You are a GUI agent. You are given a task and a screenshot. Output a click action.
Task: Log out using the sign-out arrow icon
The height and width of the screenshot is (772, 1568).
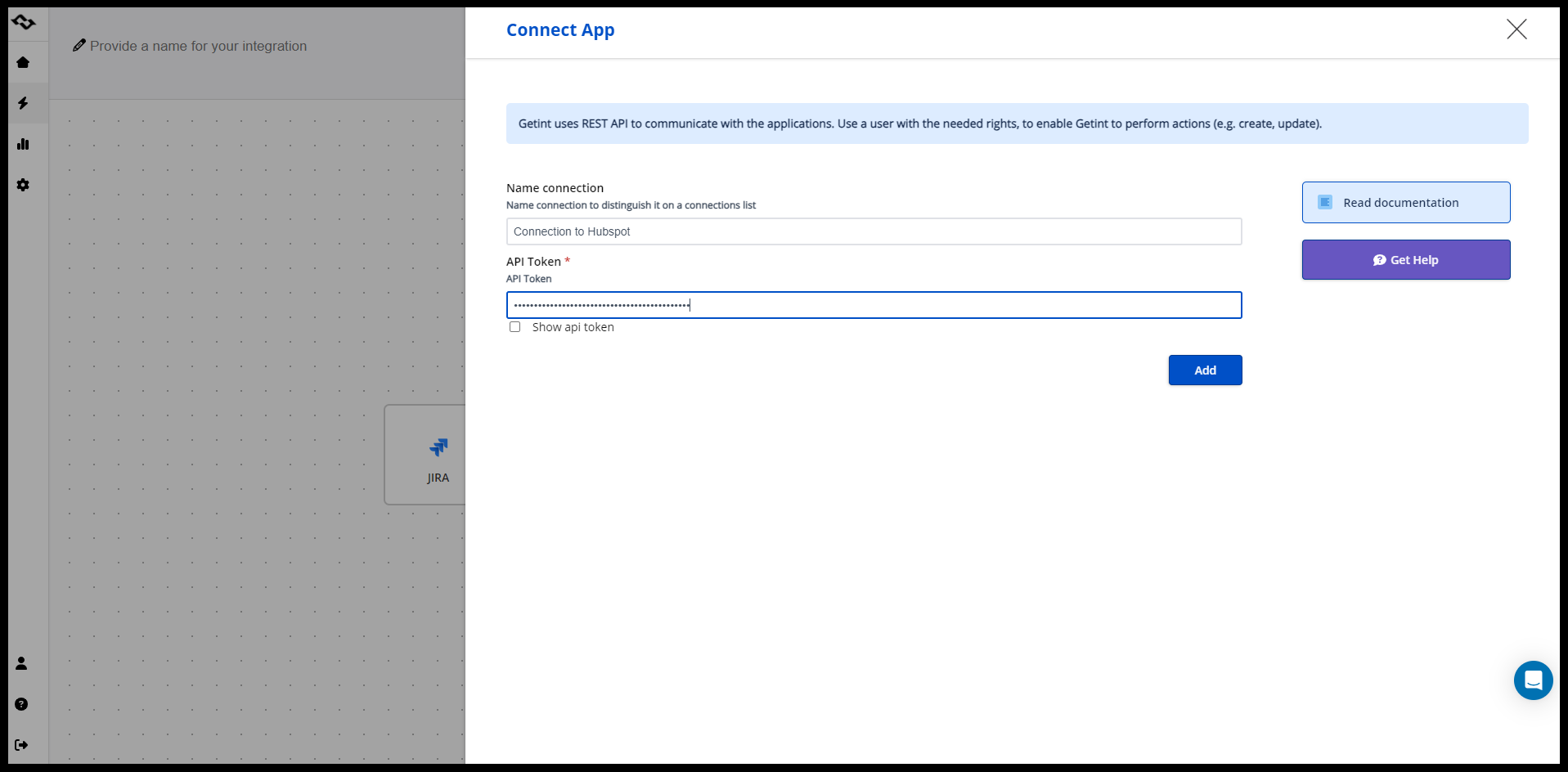click(21, 745)
